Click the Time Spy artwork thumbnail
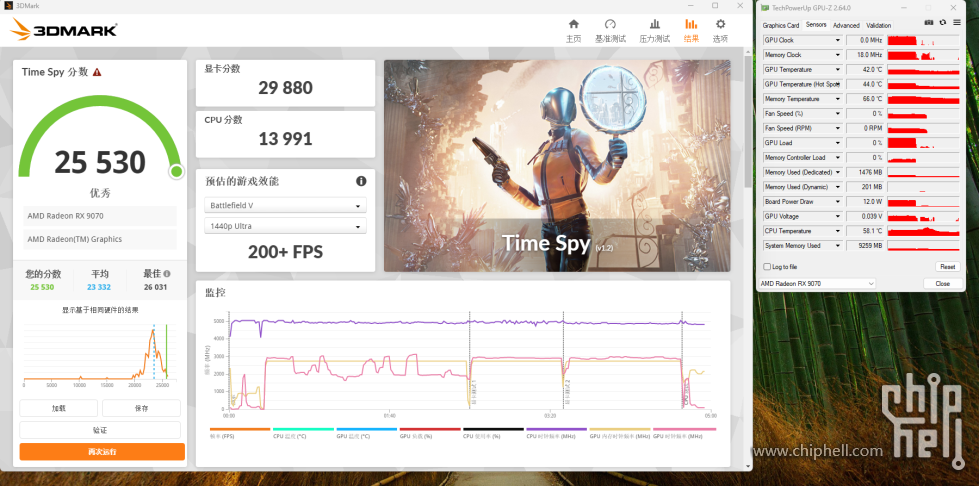Screen dimensions: 979x486 click(557, 166)
